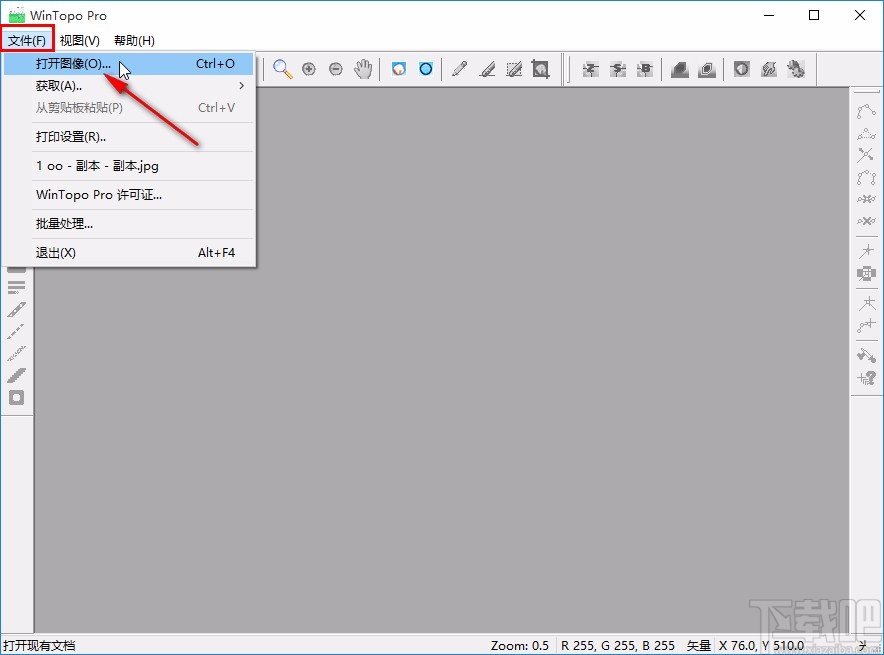Select 批量处理... menu entry
This screenshot has height=655, width=884.
click(x=129, y=224)
